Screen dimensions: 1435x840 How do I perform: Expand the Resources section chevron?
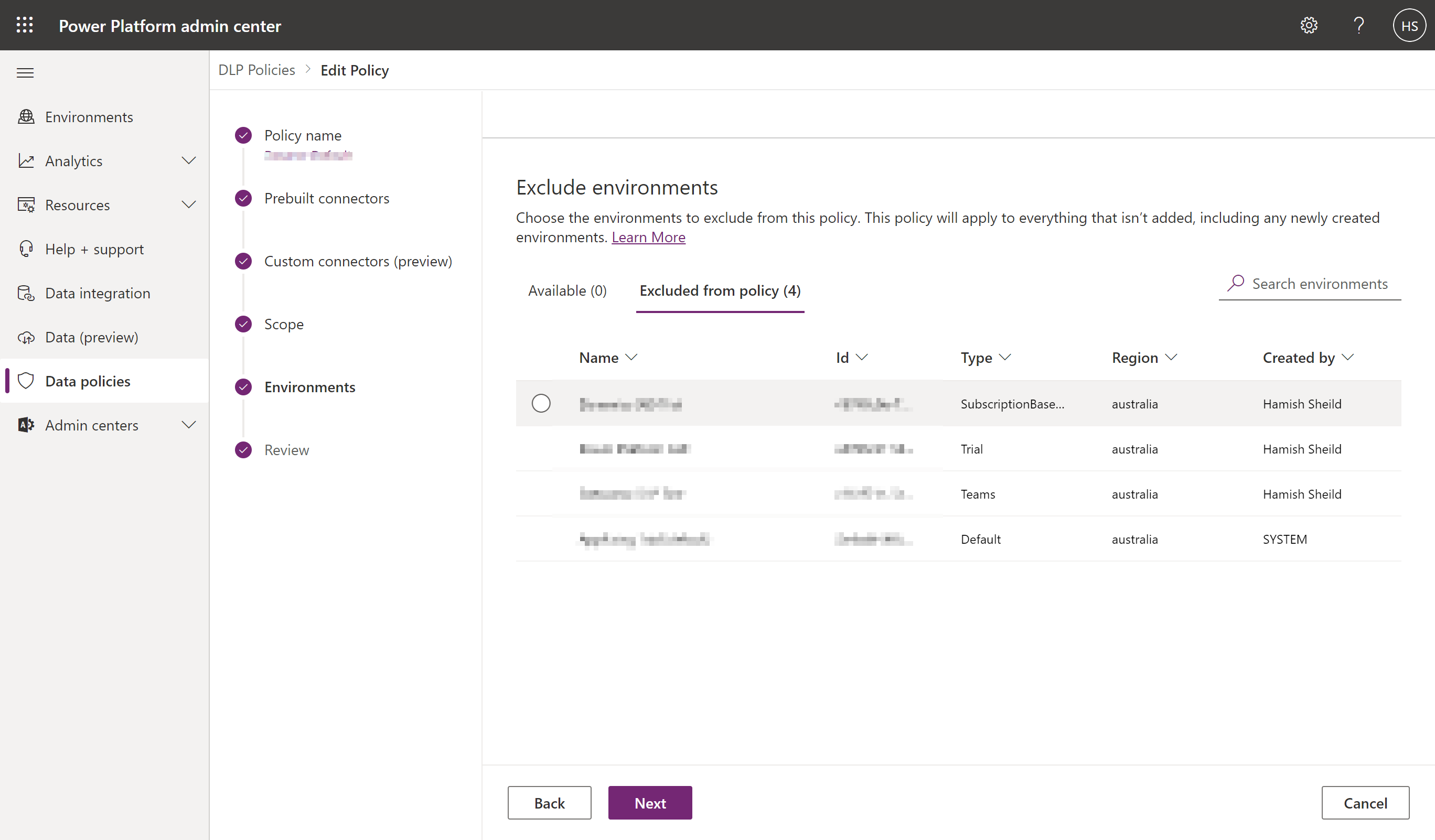click(189, 204)
